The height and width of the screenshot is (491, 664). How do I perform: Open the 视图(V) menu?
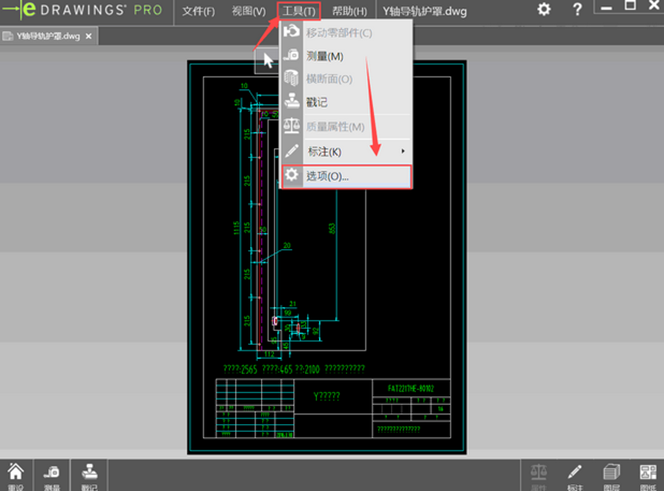point(248,11)
